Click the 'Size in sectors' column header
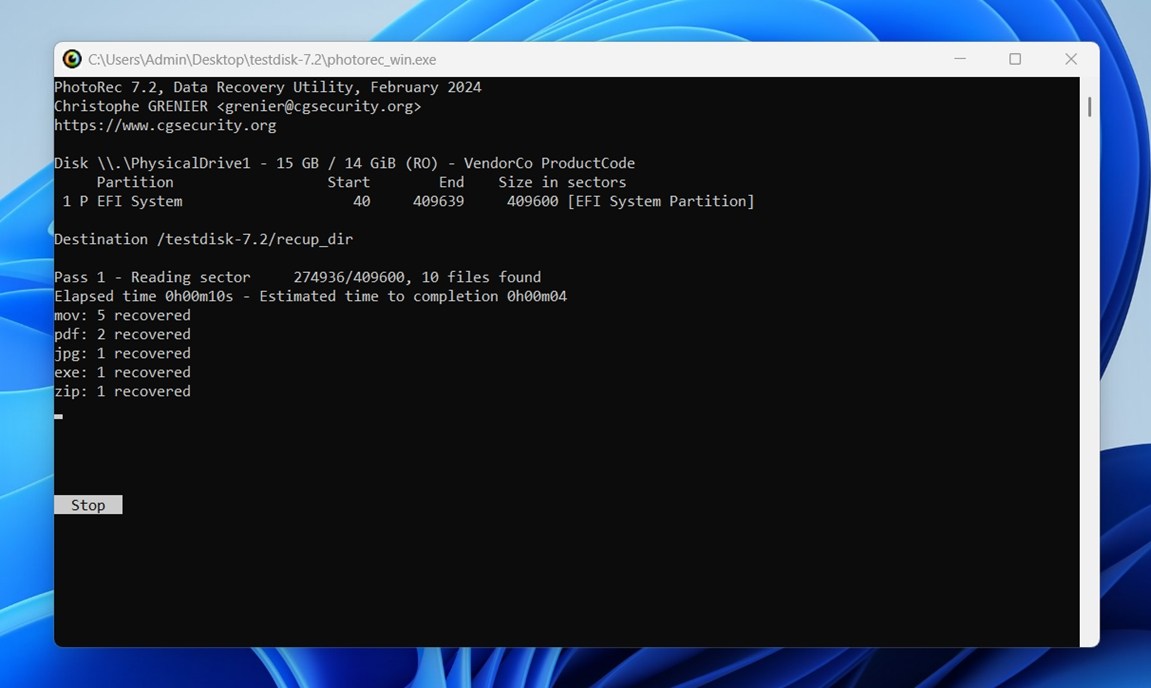Screen dimensions: 1151x688 pyautogui.click(x=562, y=183)
